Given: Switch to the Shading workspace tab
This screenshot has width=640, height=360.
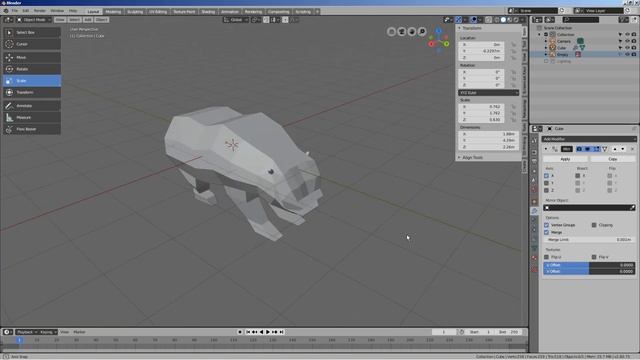Looking at the screenshot, I should point(208,12).
